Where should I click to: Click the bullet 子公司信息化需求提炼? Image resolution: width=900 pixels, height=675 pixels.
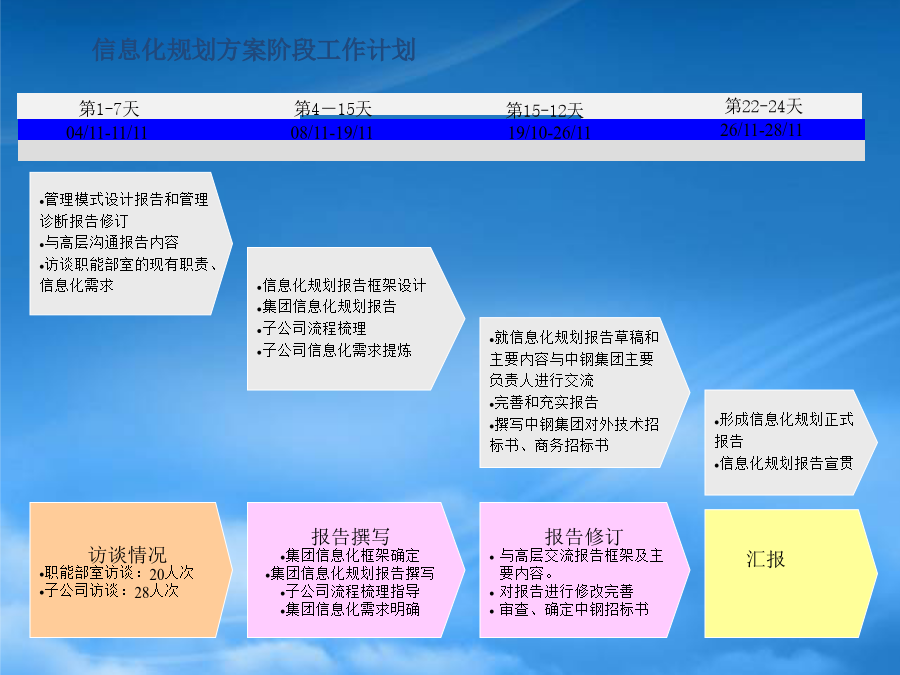coord(334,350)
